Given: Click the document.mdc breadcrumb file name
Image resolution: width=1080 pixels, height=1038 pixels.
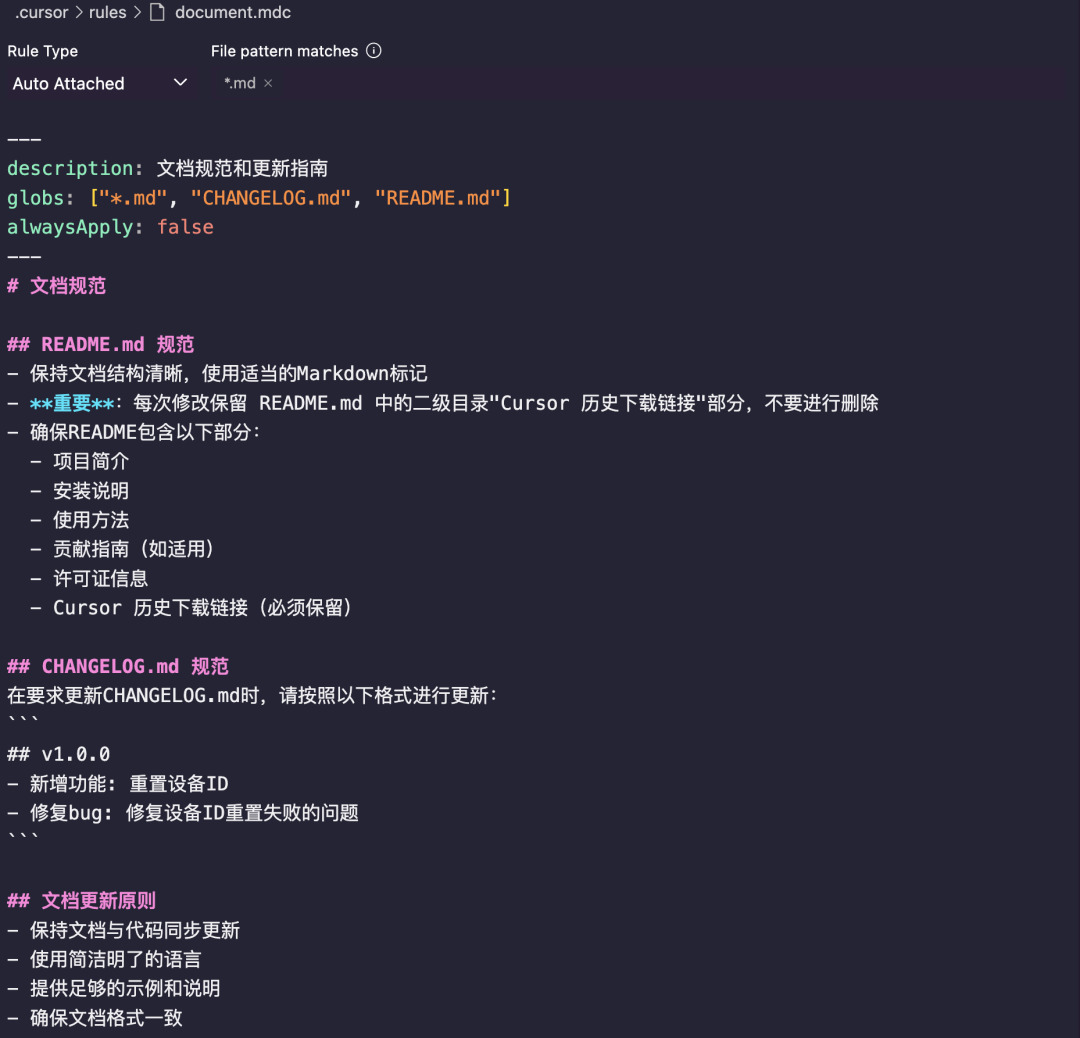Looking at the screenshot, I should (x=233, y=12).
